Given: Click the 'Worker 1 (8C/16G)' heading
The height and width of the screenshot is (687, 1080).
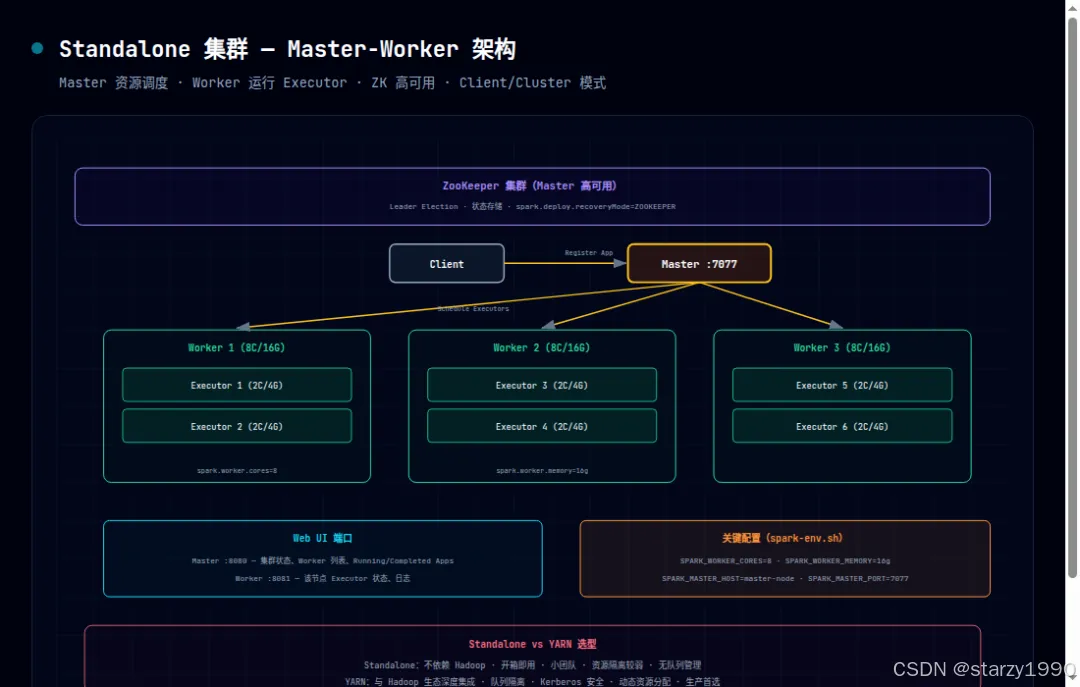Looking at the screenshot, I should coord(236,348).
